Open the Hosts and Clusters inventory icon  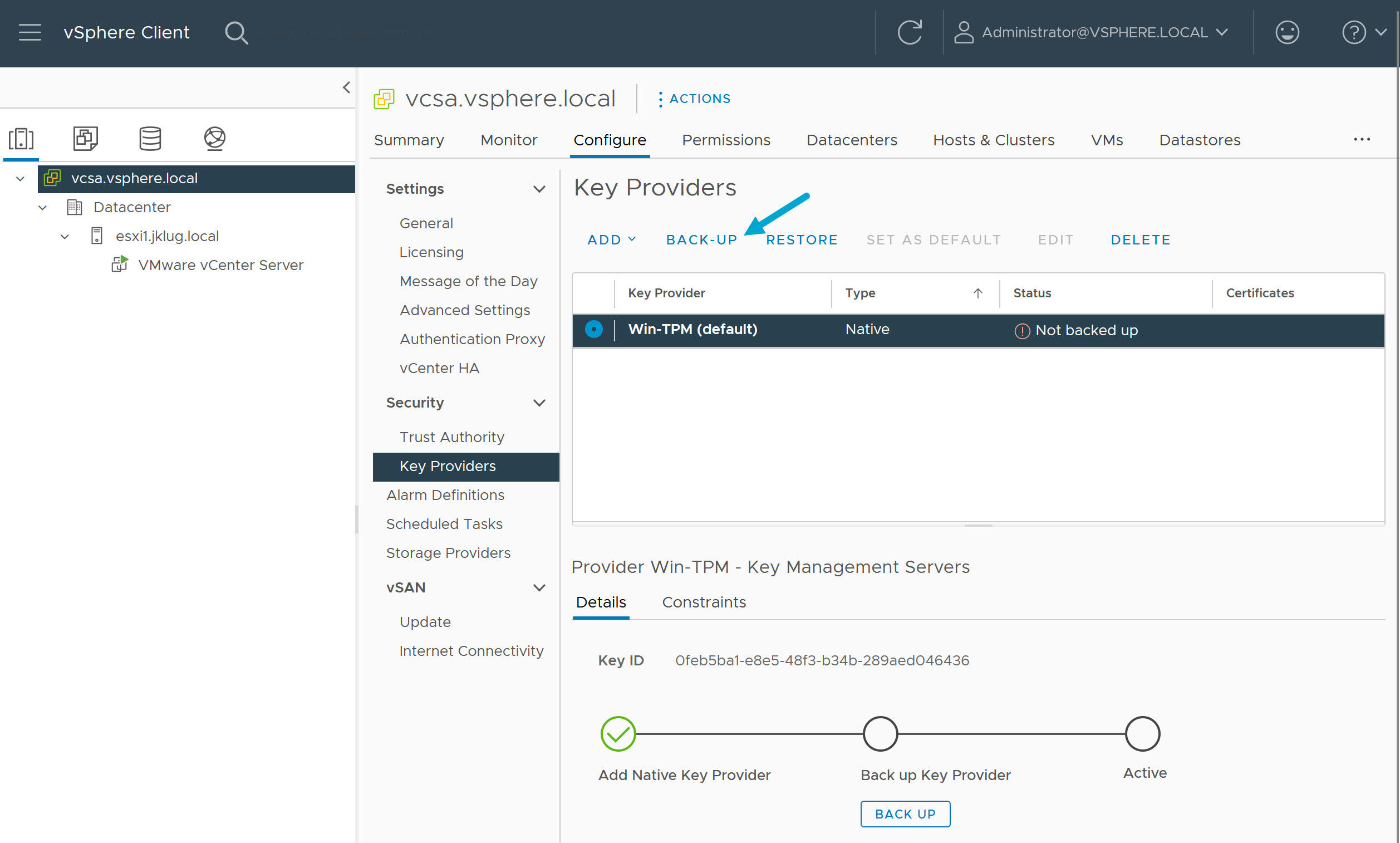(21, 138)
